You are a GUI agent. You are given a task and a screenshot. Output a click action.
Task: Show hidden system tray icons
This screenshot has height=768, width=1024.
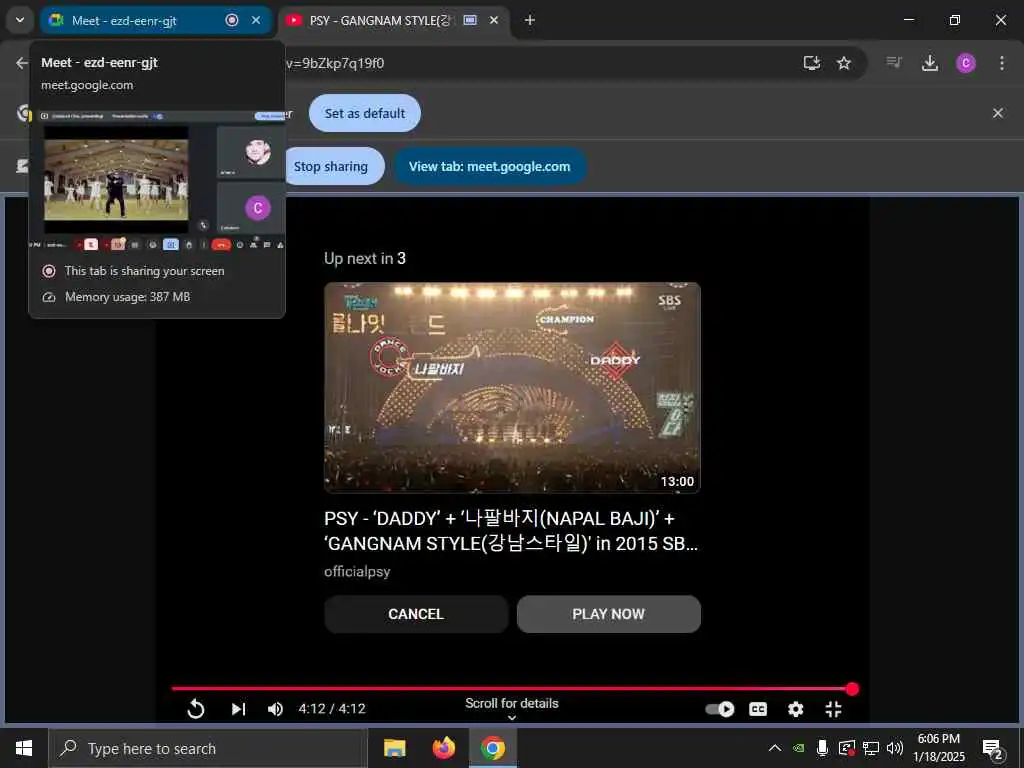pos(775,748)
